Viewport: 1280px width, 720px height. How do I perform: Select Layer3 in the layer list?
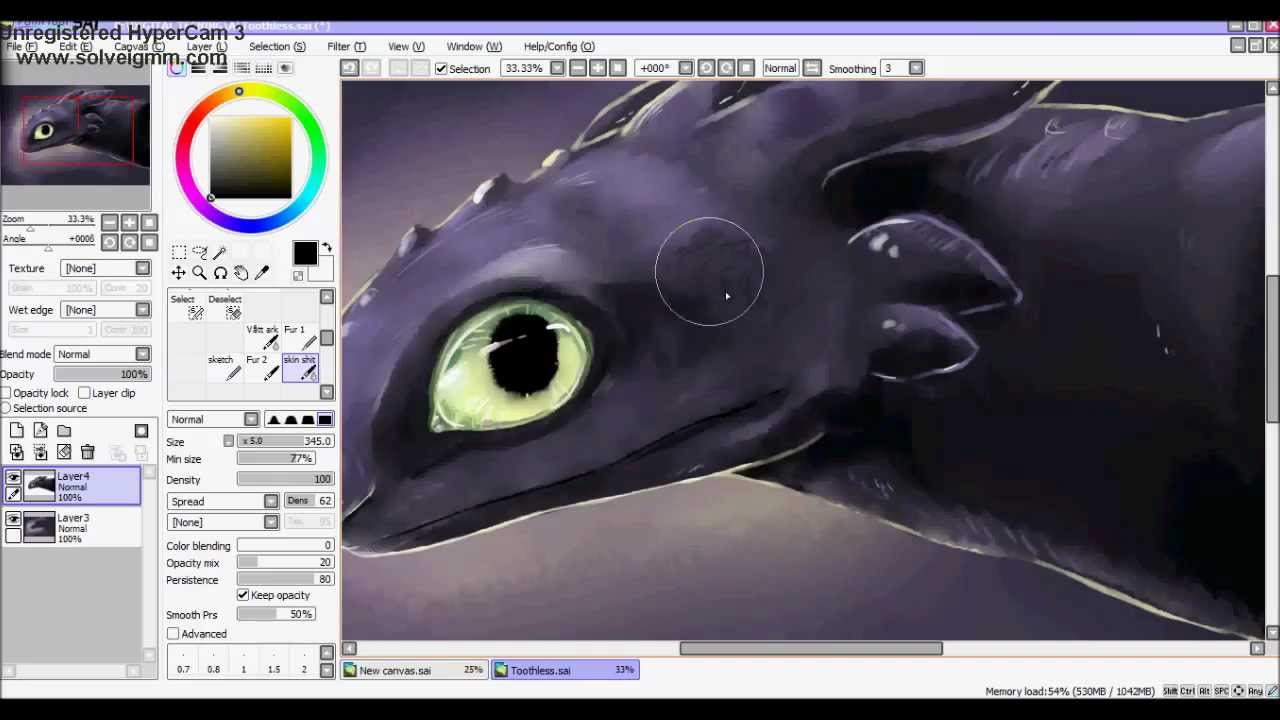pos(72,528)
